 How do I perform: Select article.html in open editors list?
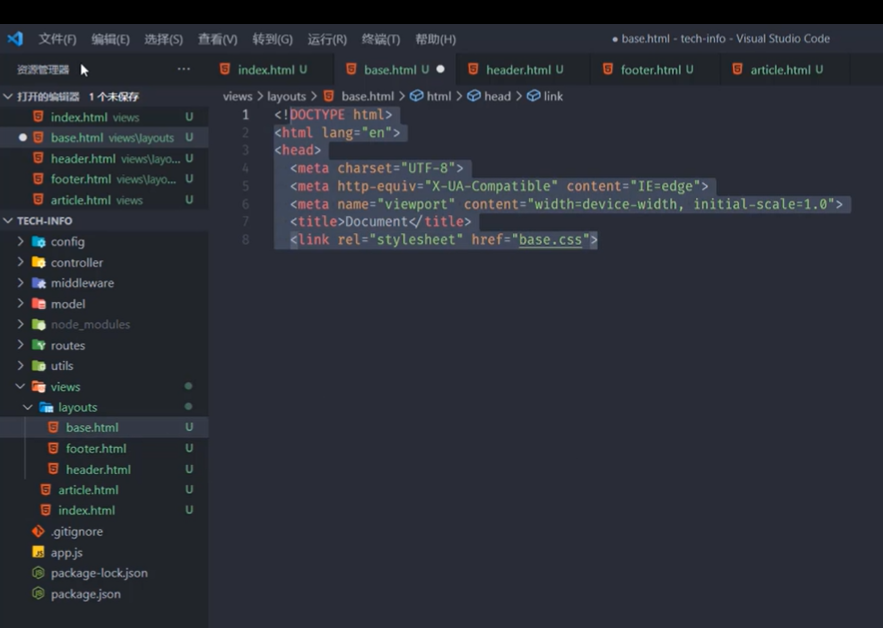(104, 200)
